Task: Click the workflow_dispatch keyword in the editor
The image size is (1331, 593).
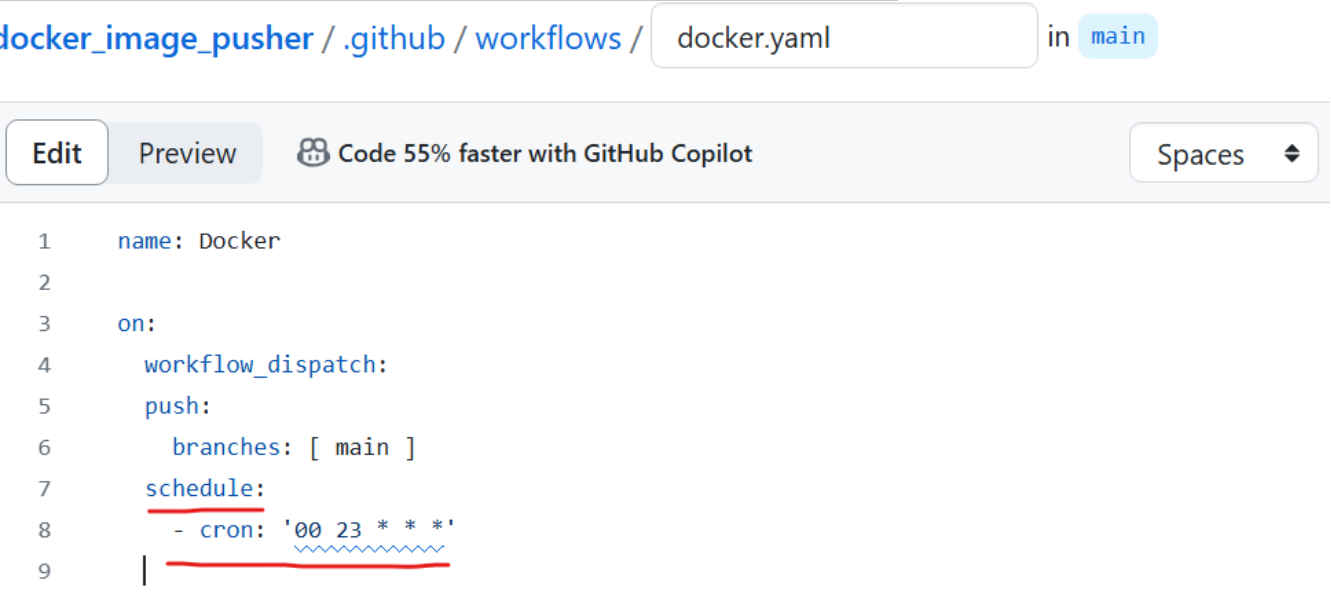Action: [x=260, y=365]
